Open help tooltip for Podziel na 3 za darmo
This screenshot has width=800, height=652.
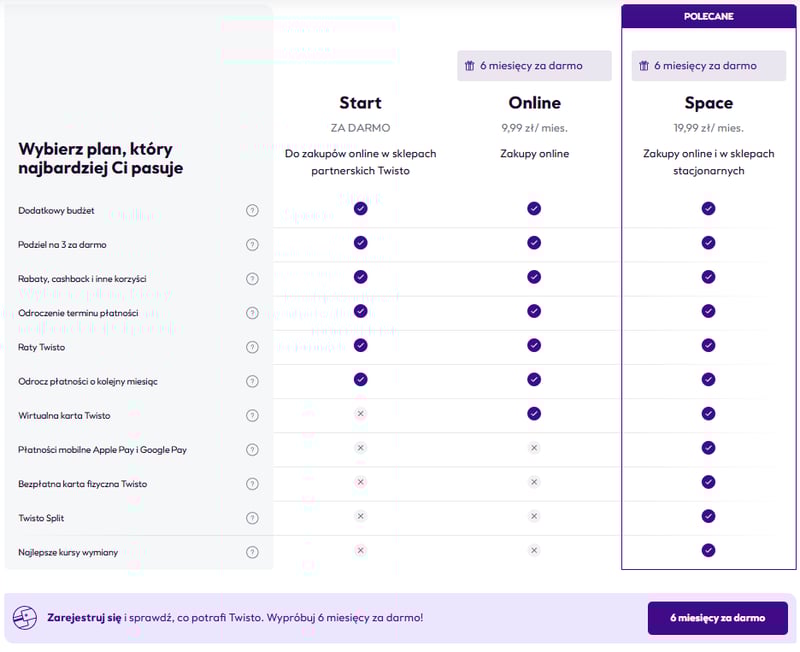point(252,244)
